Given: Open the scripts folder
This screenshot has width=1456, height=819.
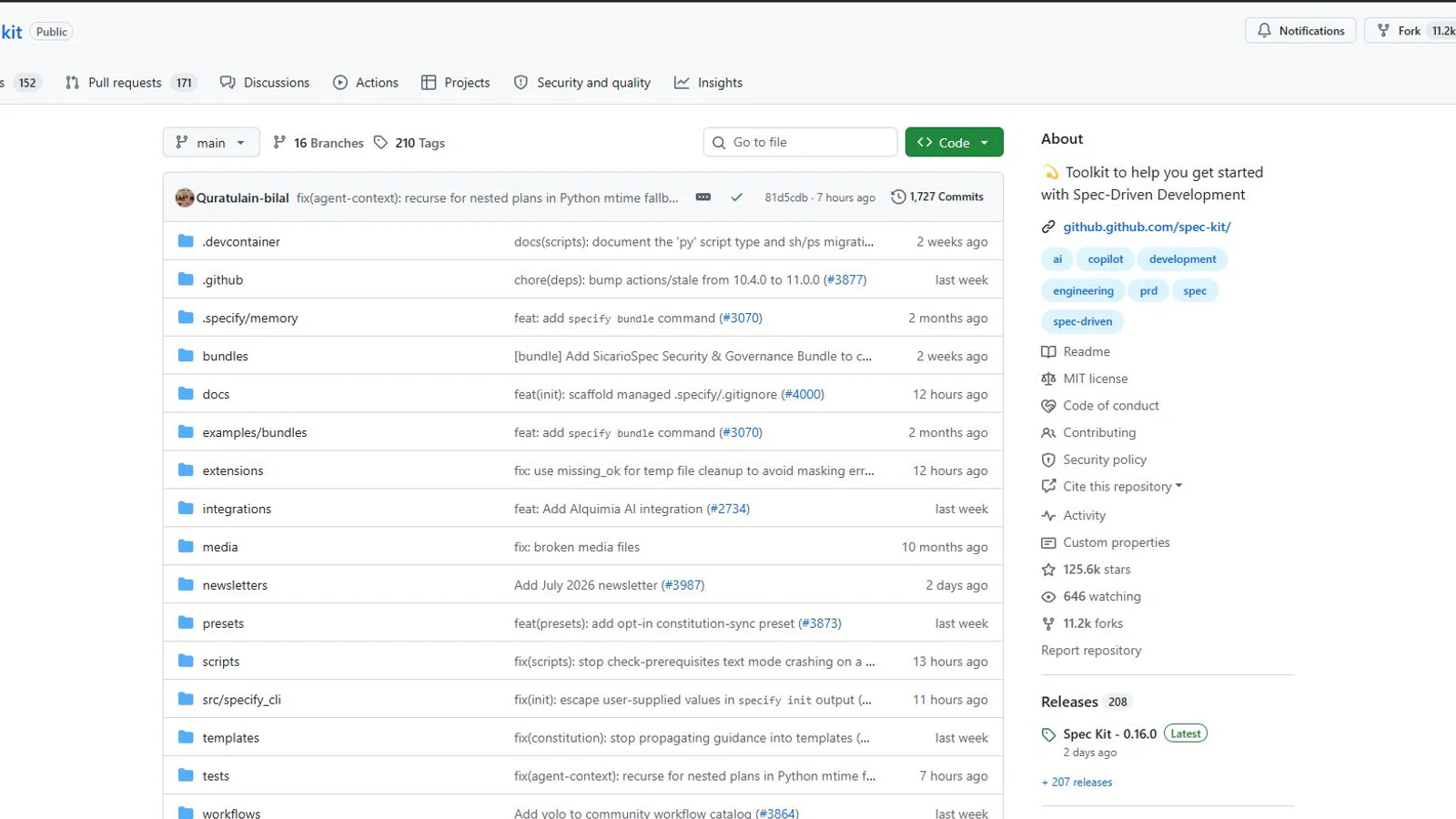Looking at the screenshot, I should [x=221, y=662].
